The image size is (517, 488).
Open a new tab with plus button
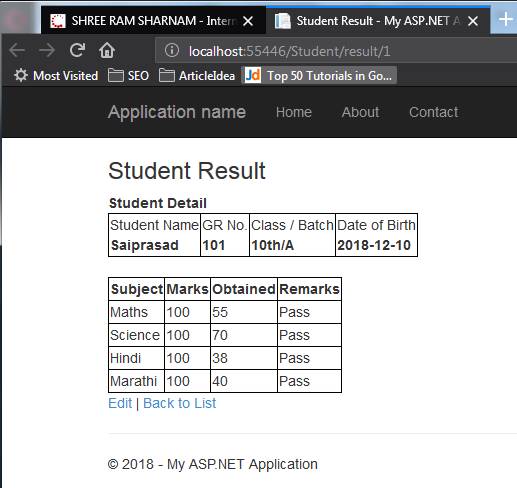(x=506, y=19)
